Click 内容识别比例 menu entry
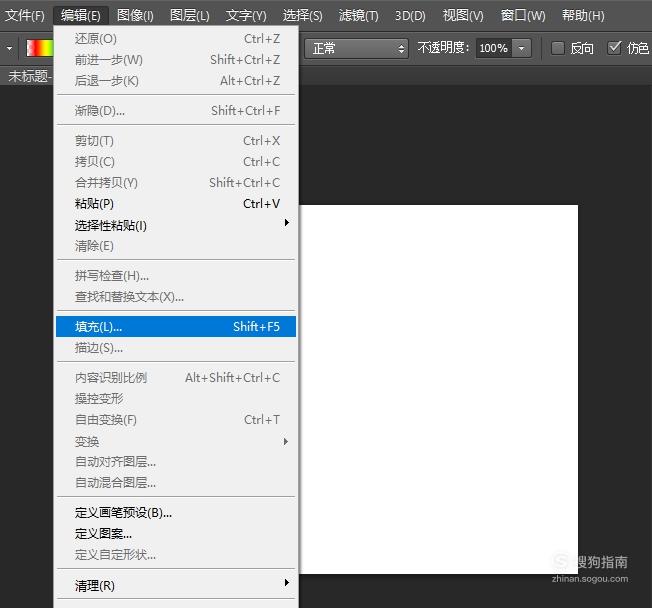The width and height of the screenshot is (652, 608). [x=176, y=378]
